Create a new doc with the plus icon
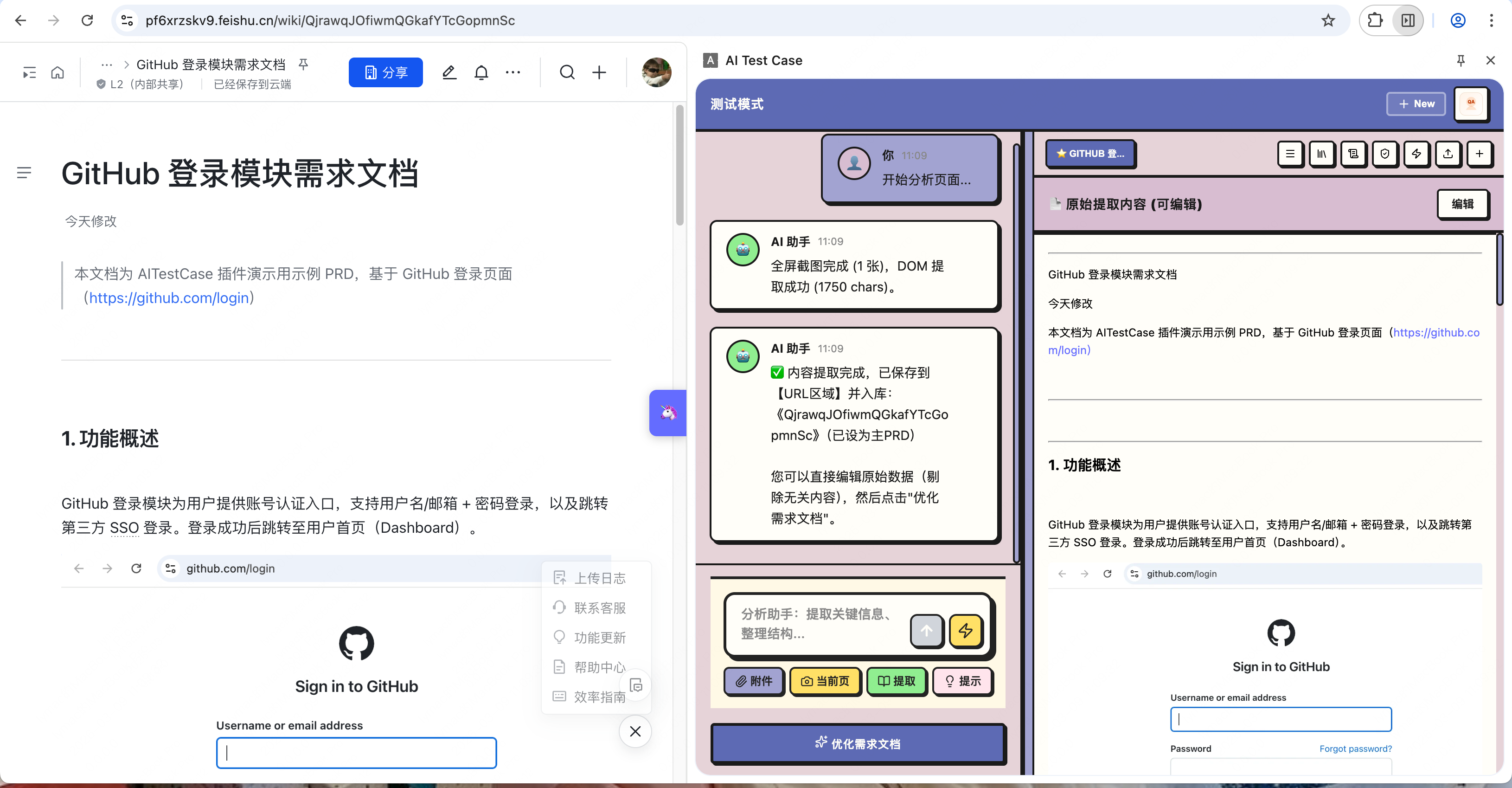 (x=599, y=72)
